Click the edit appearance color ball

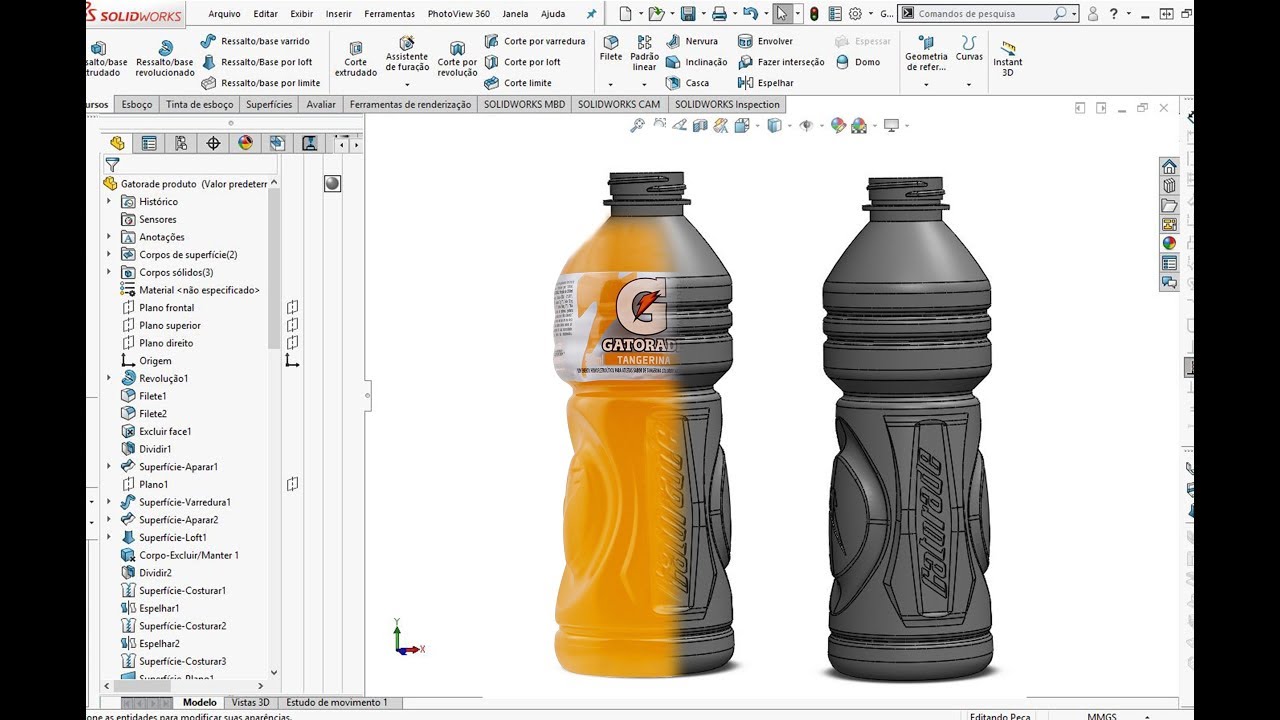pyautogui.click(x=838, y=125)
